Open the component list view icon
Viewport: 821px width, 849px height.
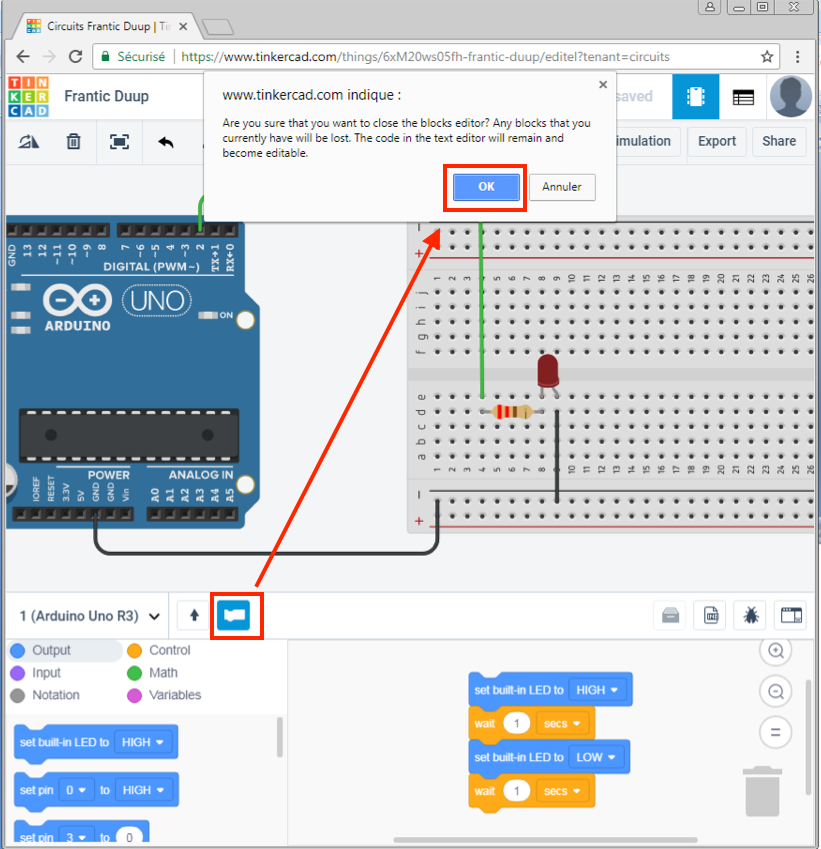tap(743, 97)
